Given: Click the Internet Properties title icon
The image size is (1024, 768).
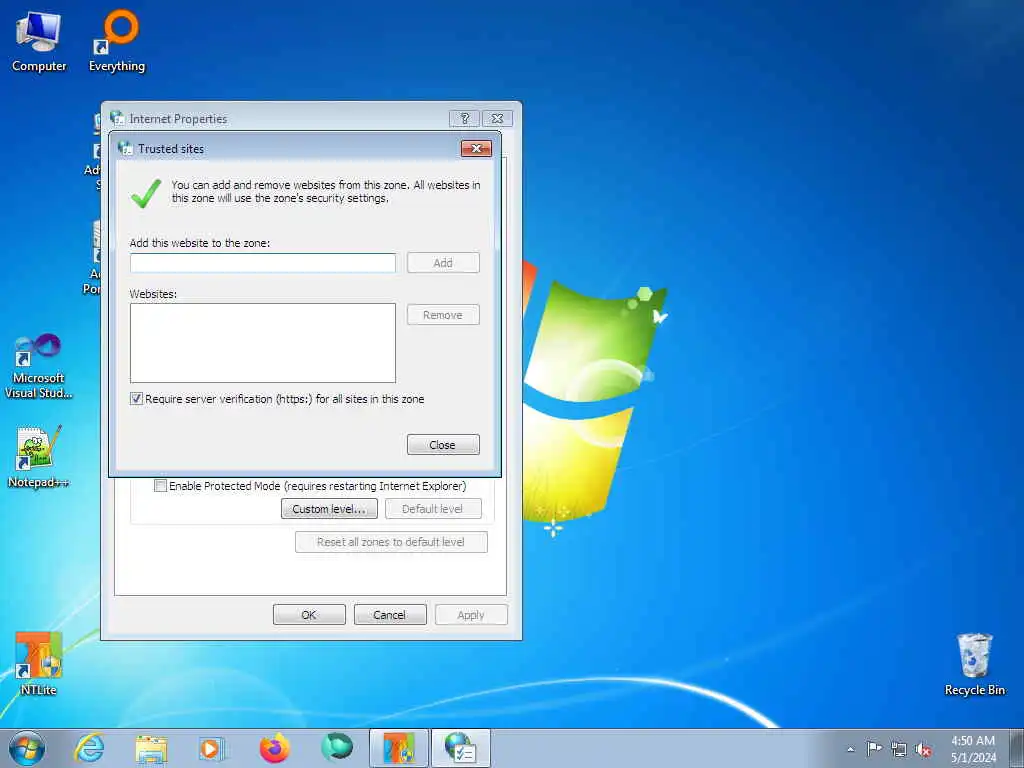Looking at the screenshot, I should coord(118,118).
